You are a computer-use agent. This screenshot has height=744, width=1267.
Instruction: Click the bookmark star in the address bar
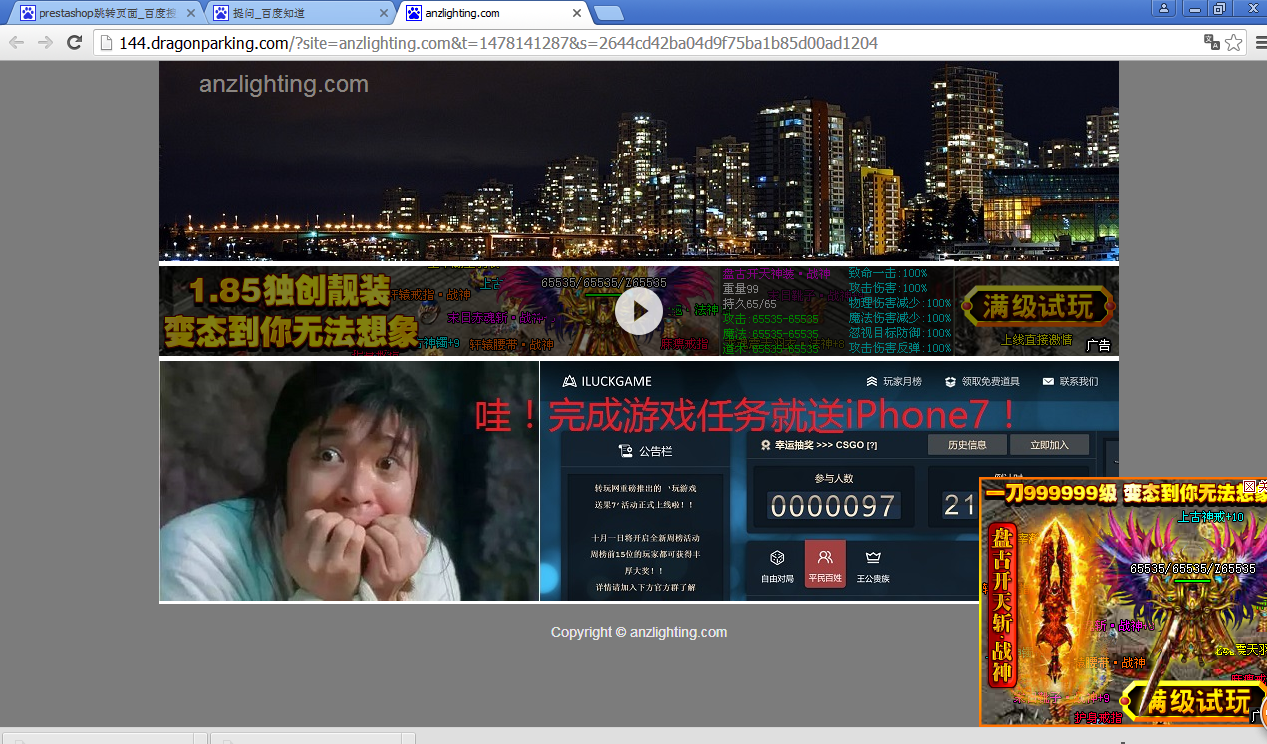[x=1233, y=43]
